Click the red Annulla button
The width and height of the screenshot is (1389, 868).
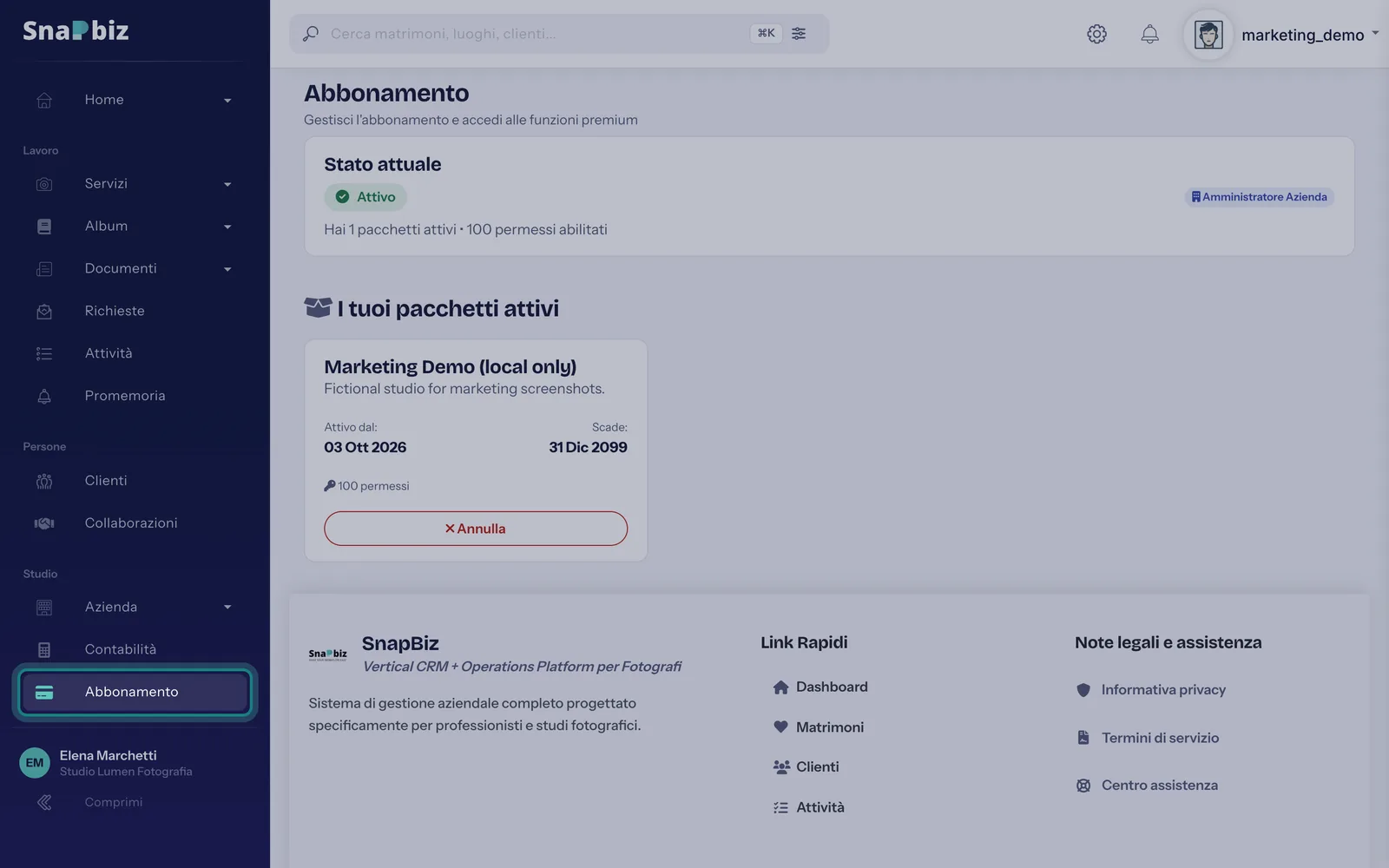click(x=476, y=529)
